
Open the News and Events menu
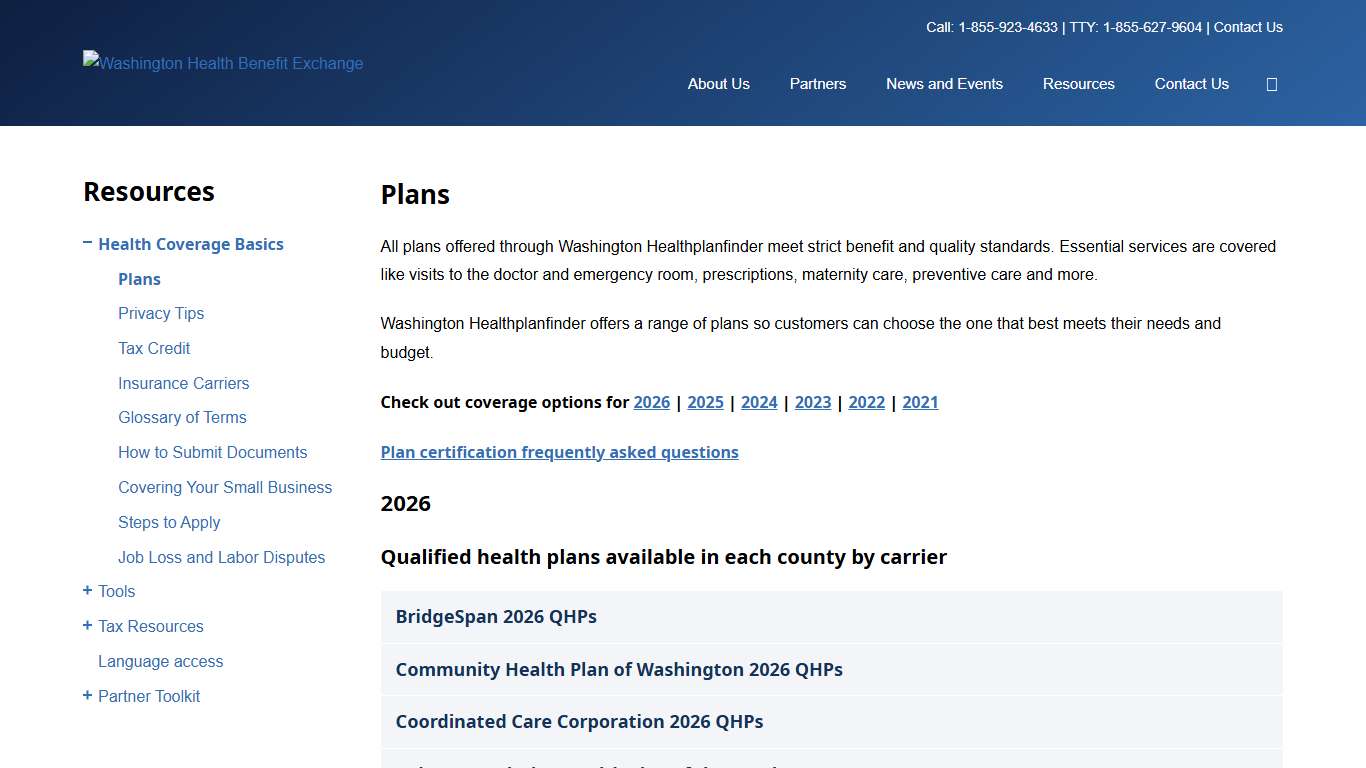[944, 84]
